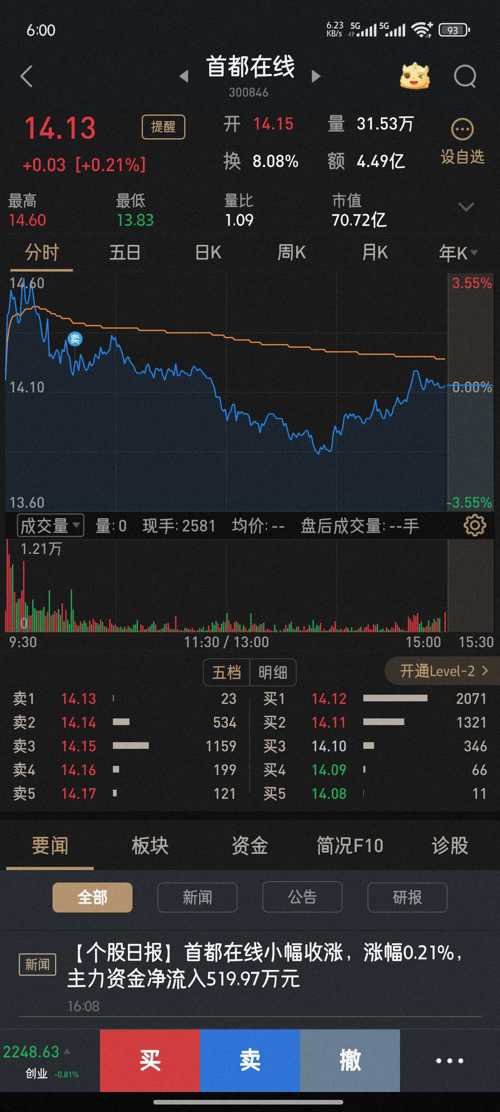The image size is (500, 1112).
Task: Open the chart settings gear
Action: (x=474, y=526)
